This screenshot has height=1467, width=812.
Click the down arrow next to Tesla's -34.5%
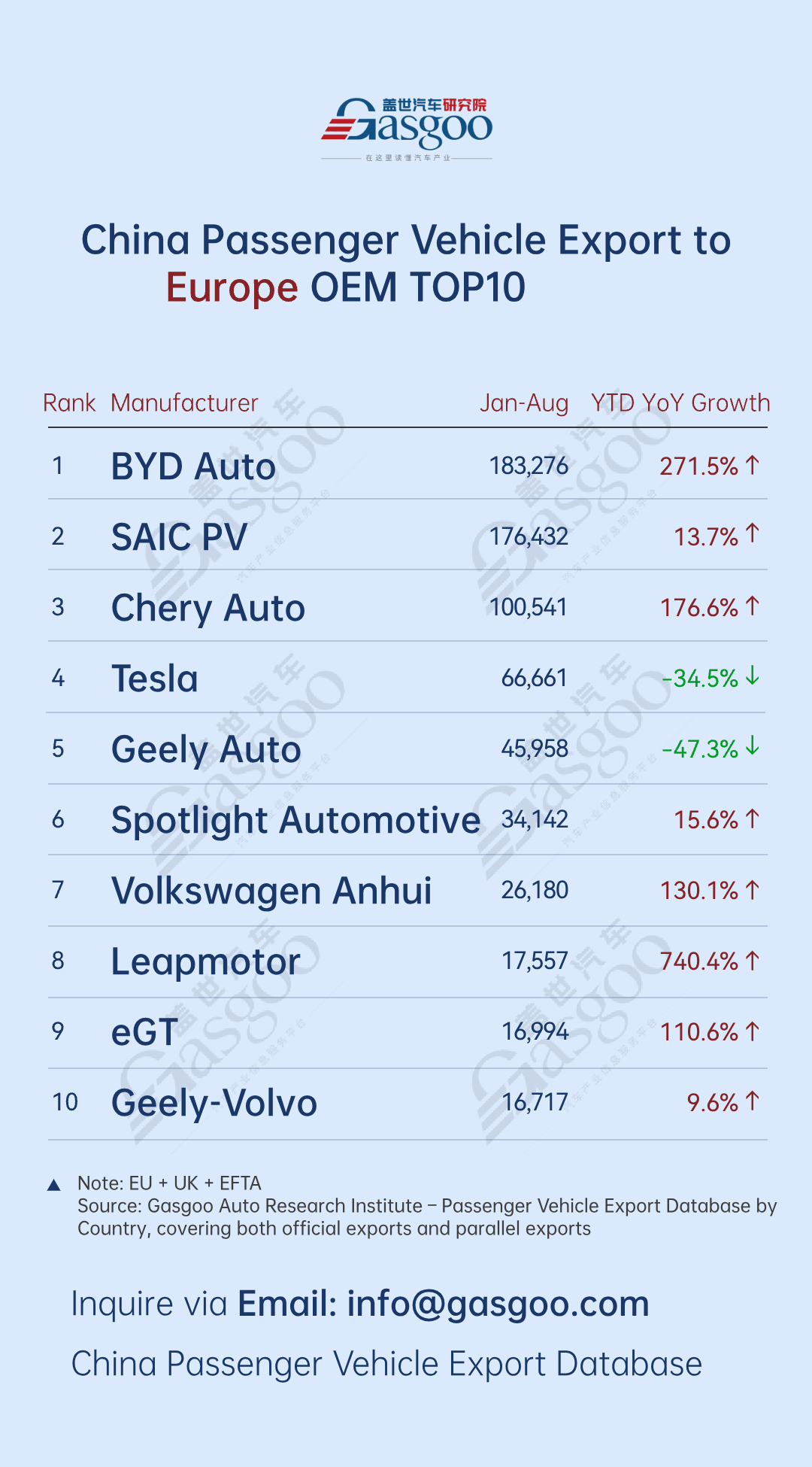tap(753, 676)
